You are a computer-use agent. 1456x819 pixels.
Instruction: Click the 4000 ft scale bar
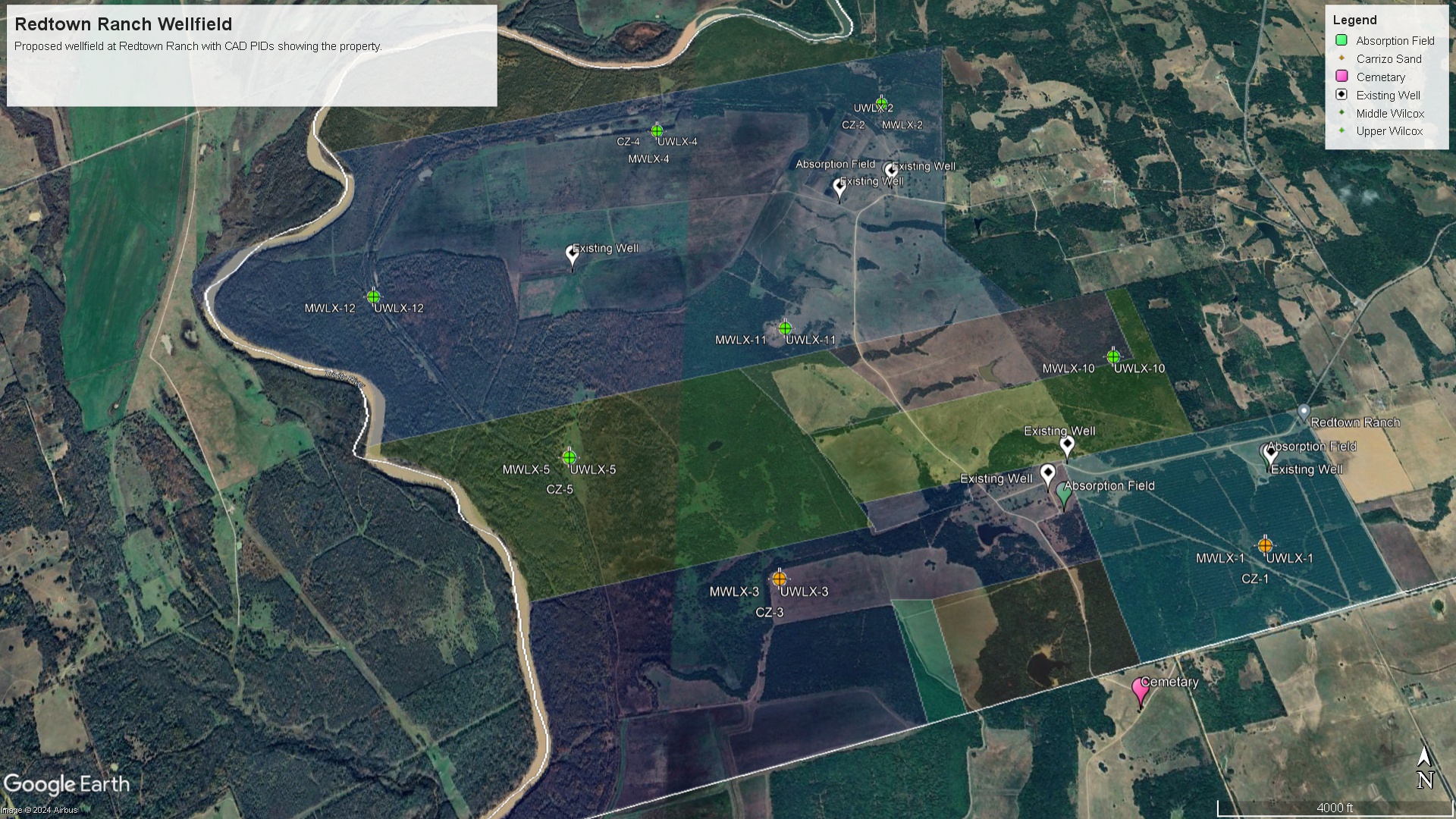point(1334,808)
